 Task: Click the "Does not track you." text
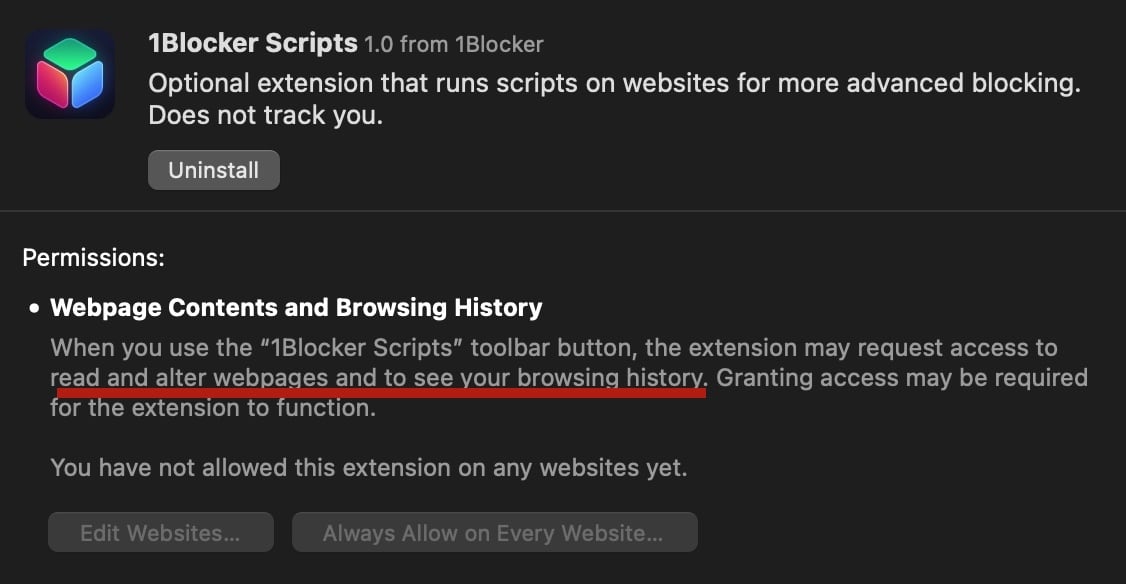click(x=265, y=116)
